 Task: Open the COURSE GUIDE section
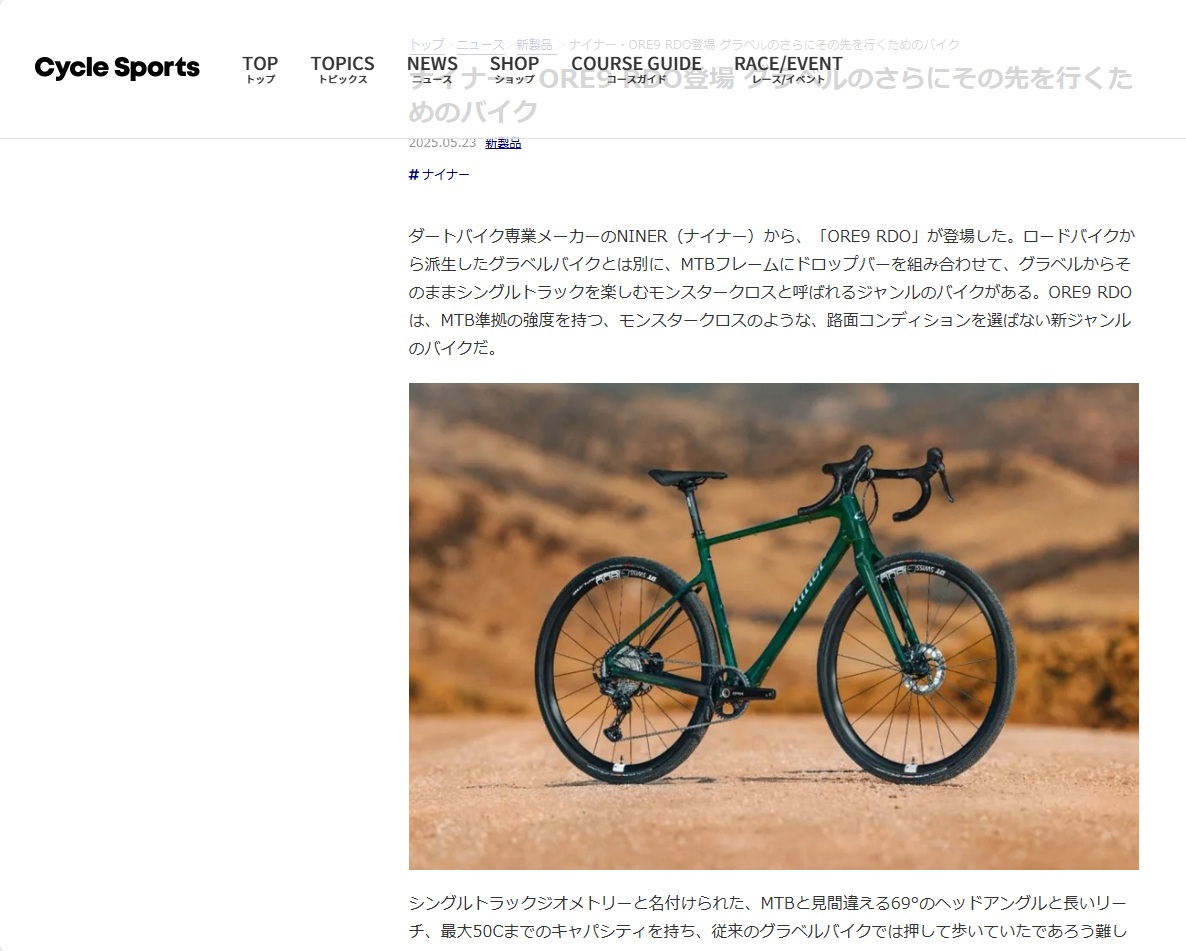click(636, 69)
